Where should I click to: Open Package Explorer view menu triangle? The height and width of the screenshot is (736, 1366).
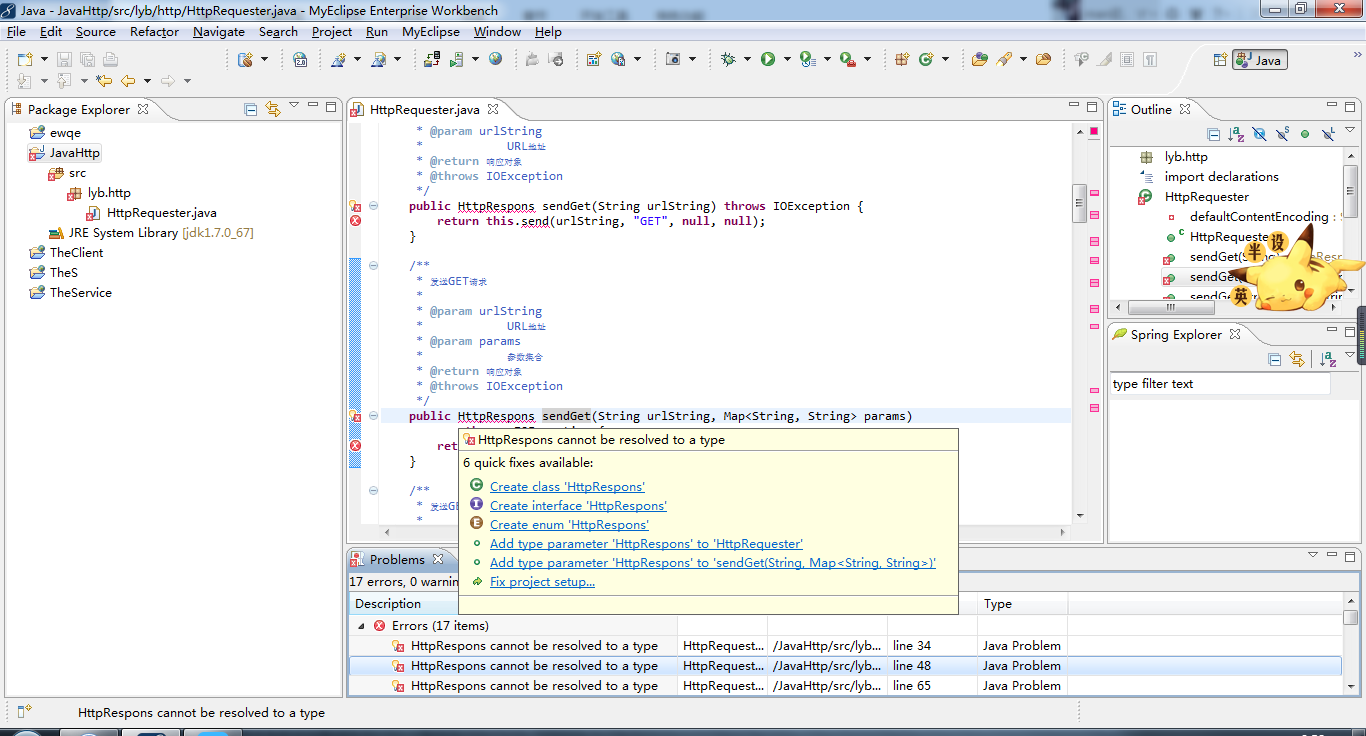[x=294, y=105]
